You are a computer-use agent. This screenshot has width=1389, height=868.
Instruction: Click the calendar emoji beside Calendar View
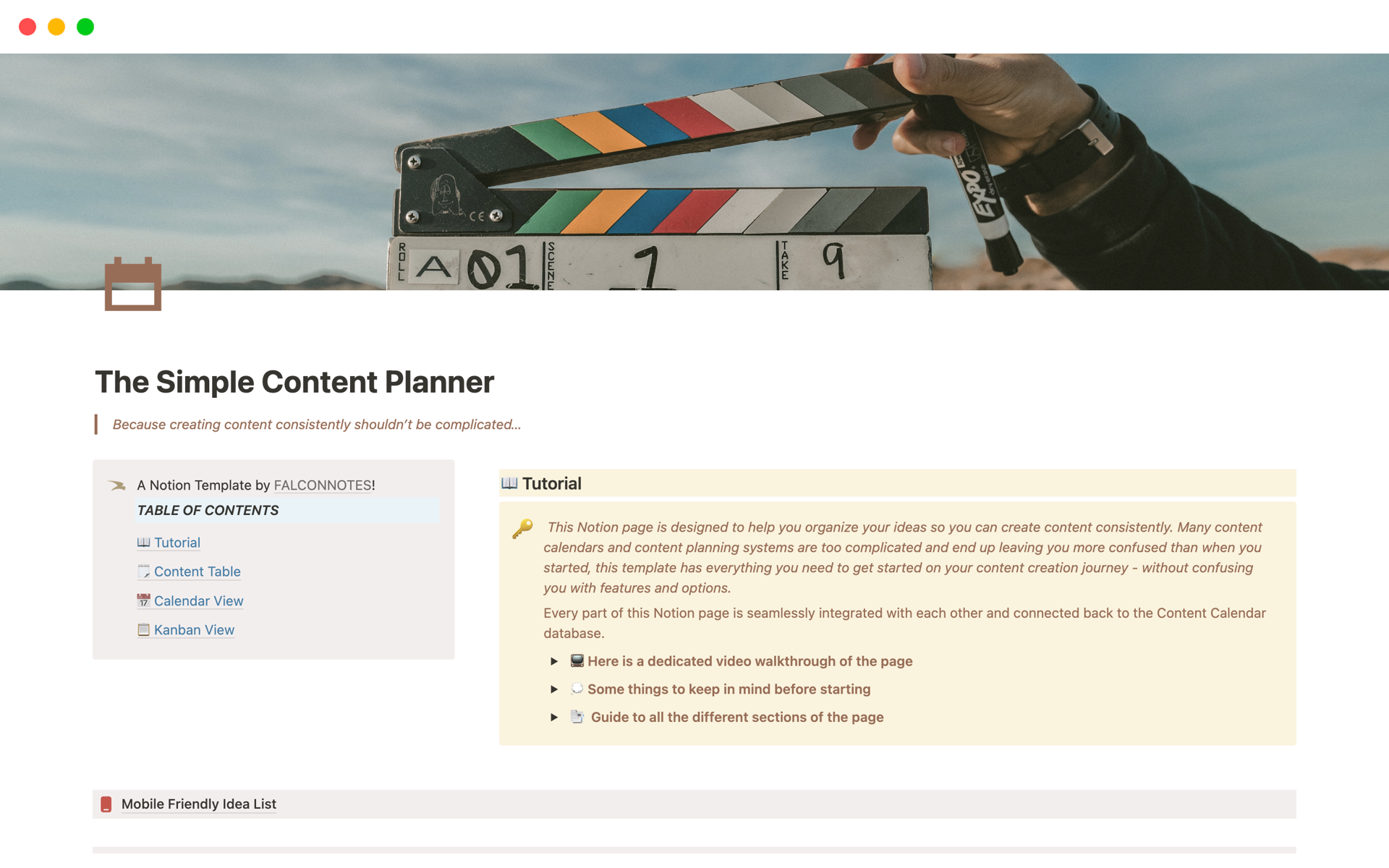coord(143,600)
